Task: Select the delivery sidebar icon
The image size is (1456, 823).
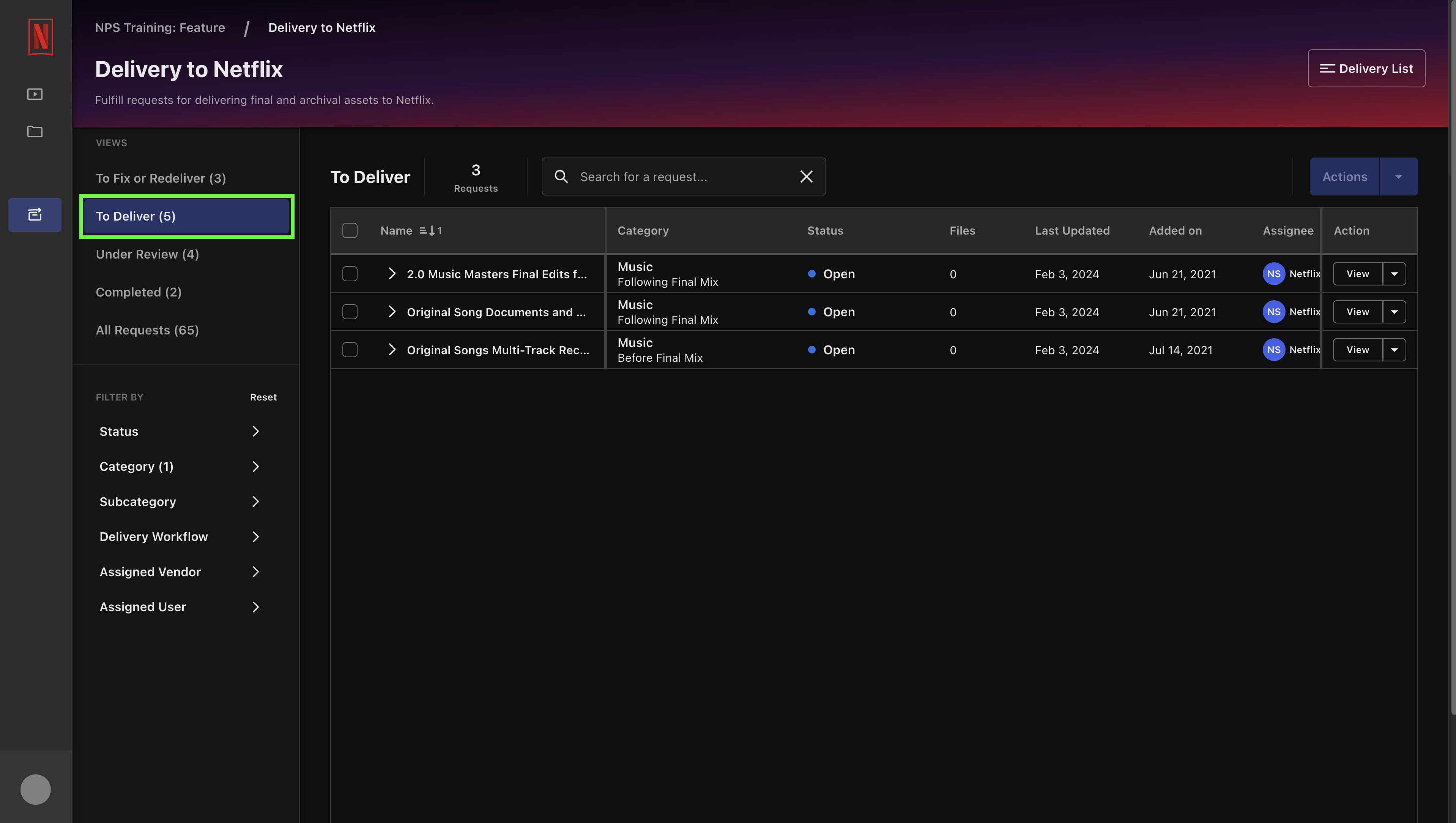Action: coord(35,214)
